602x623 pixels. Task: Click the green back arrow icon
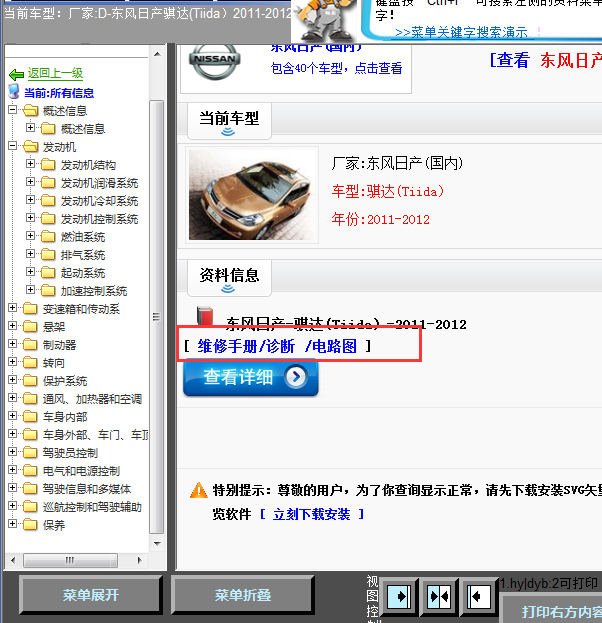tap(16, 74)
